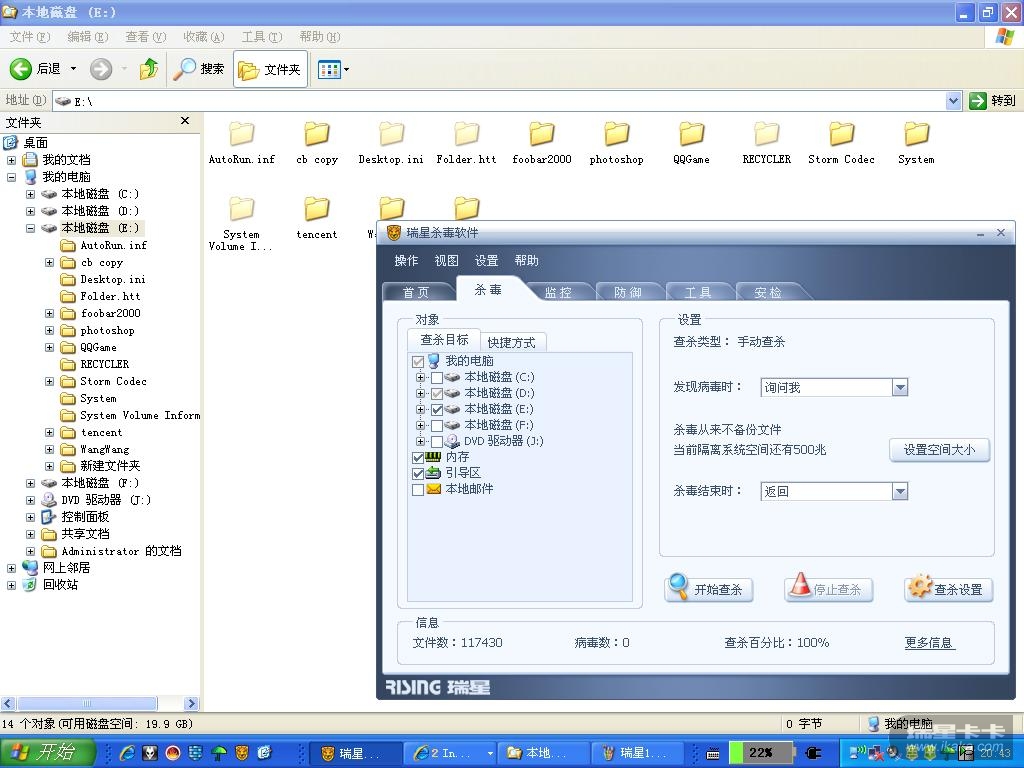Click the Rising shield quick launch icon

tap(242, 753)
